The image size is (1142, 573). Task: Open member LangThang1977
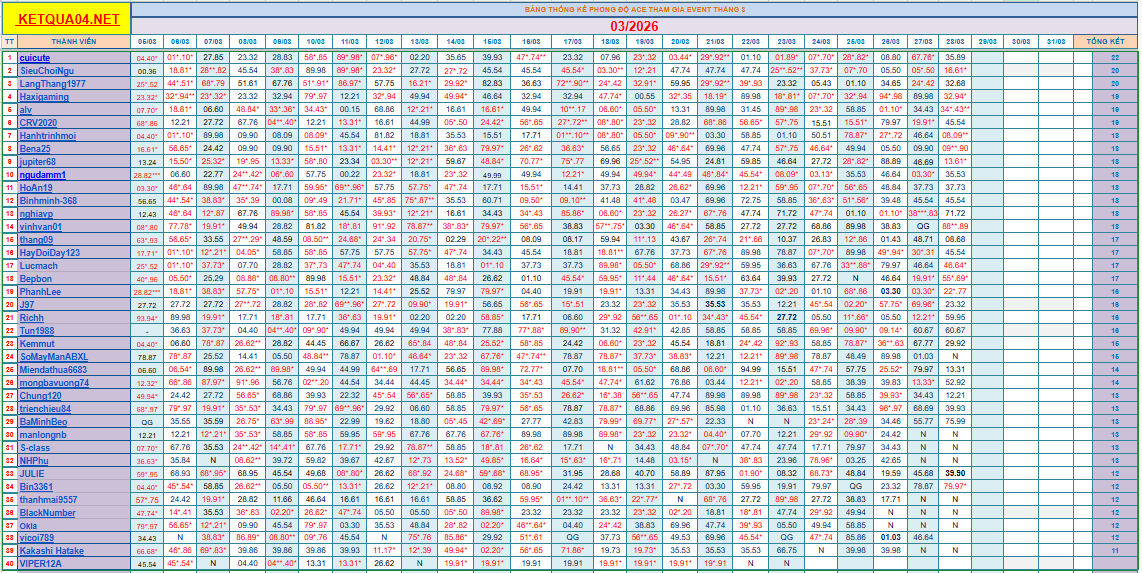click(x=50, y=84)
